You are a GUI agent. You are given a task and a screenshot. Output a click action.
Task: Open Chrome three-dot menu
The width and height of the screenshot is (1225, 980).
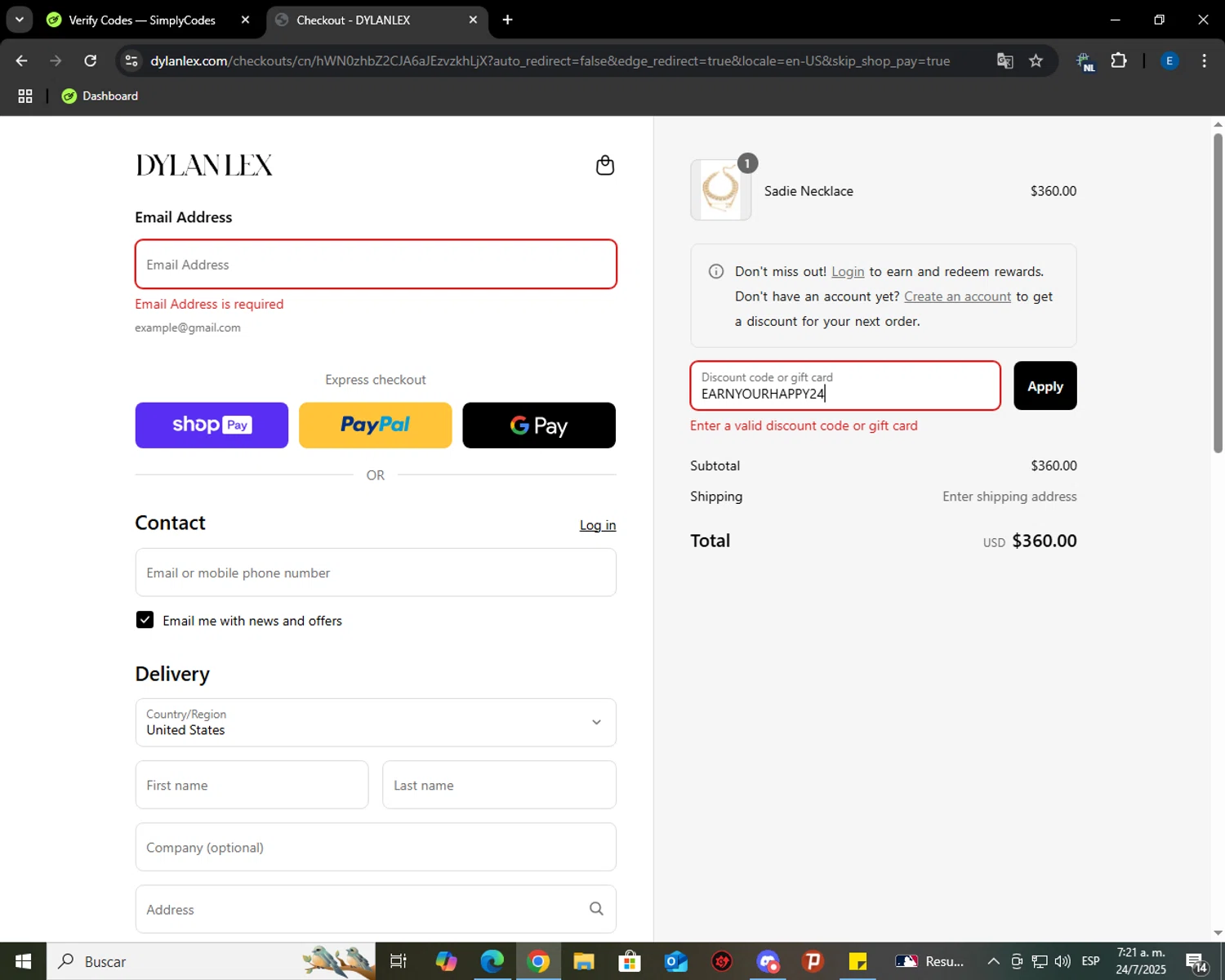coord(1204,60)
